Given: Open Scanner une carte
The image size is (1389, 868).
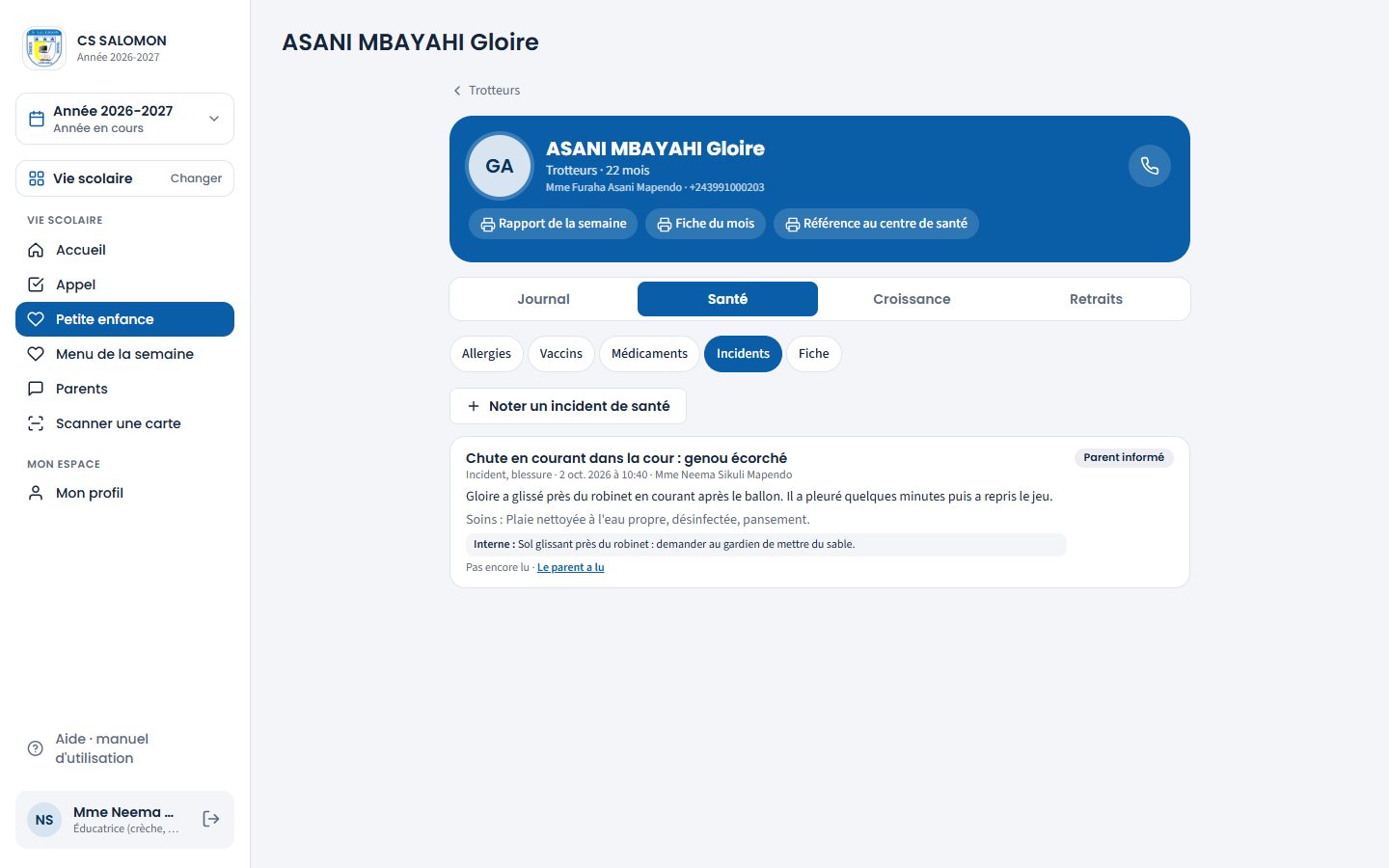Looking at the screenshot, I should (124, 423).
